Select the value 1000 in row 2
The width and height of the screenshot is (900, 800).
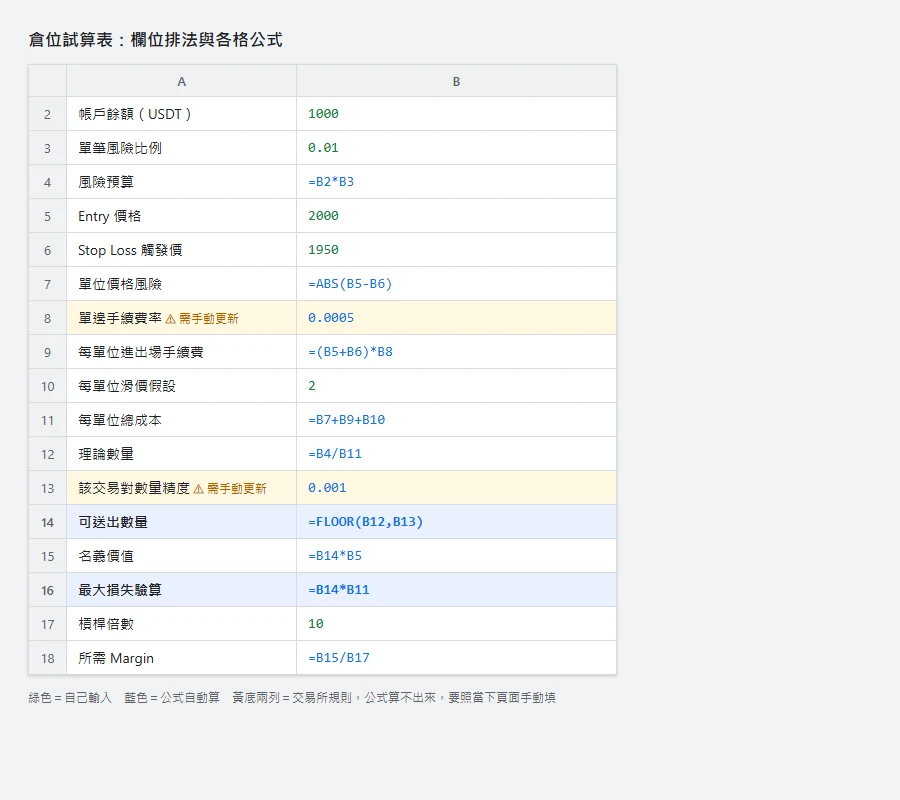pyautogui.click(x=456, y=114)
